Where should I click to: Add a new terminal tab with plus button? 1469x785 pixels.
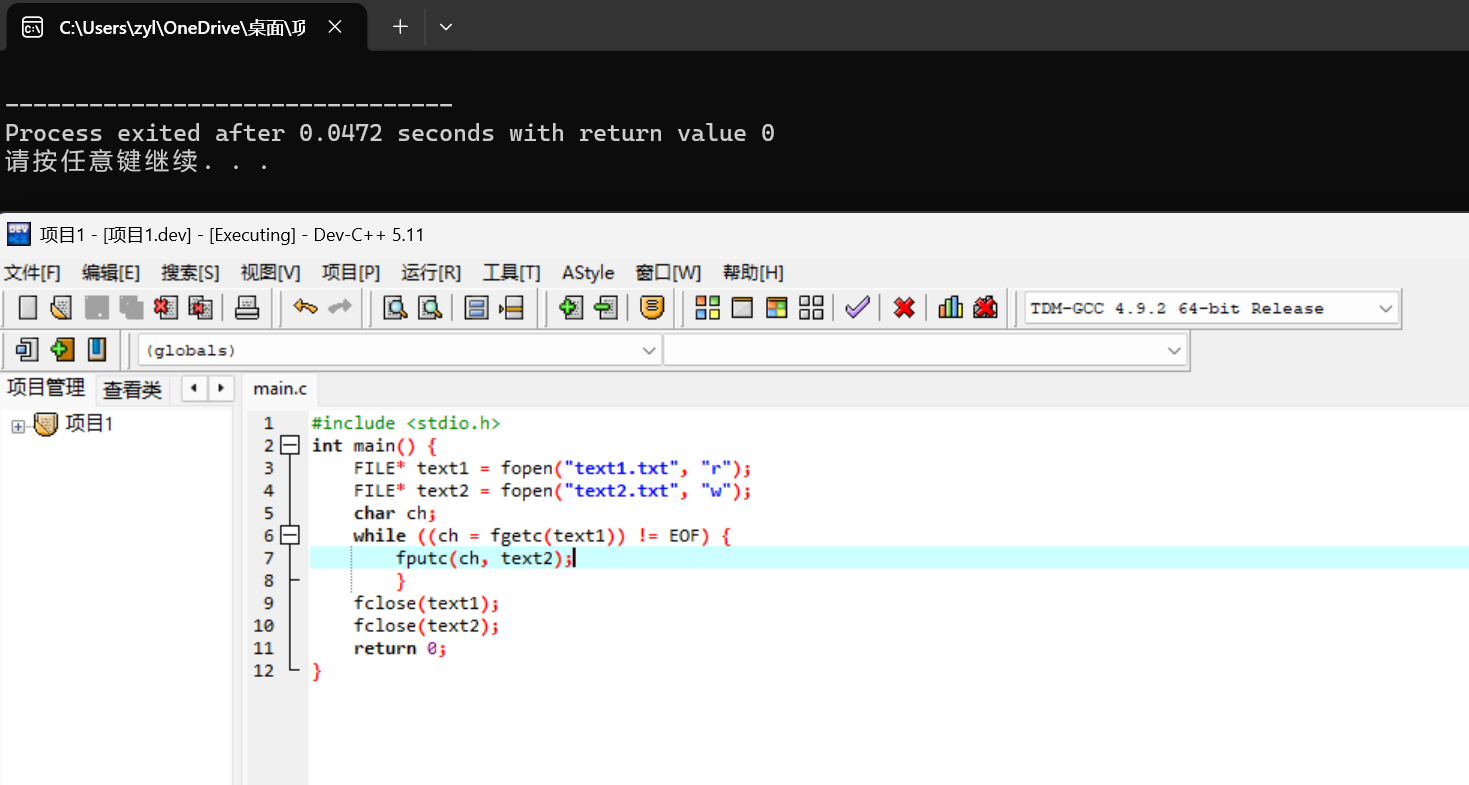399,27
